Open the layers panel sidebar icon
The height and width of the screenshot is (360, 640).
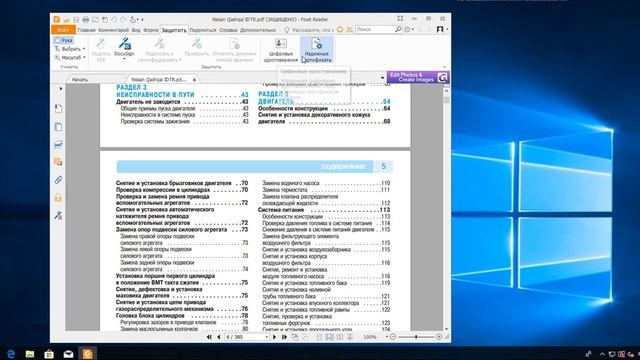[58, 144]
